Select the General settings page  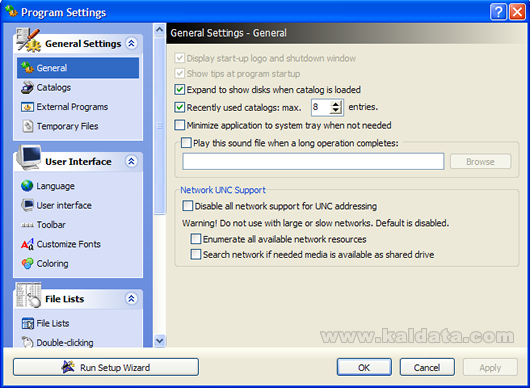78,68
